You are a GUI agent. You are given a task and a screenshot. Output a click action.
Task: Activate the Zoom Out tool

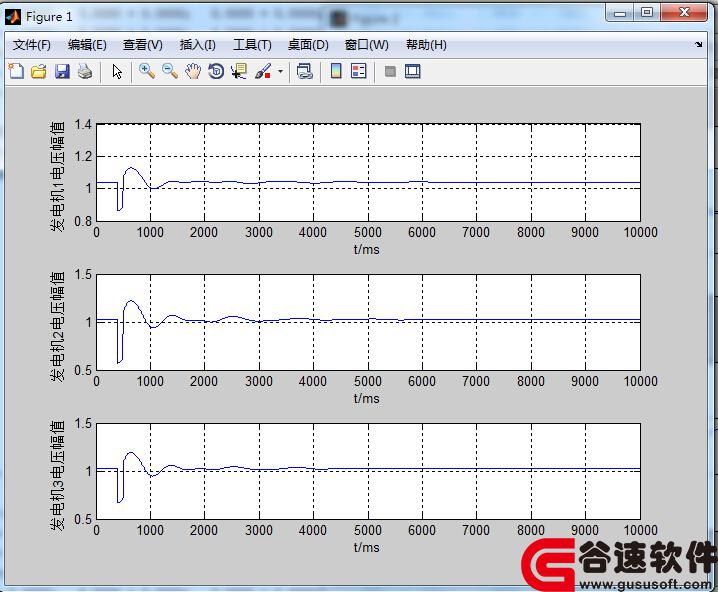coord(170,71)
